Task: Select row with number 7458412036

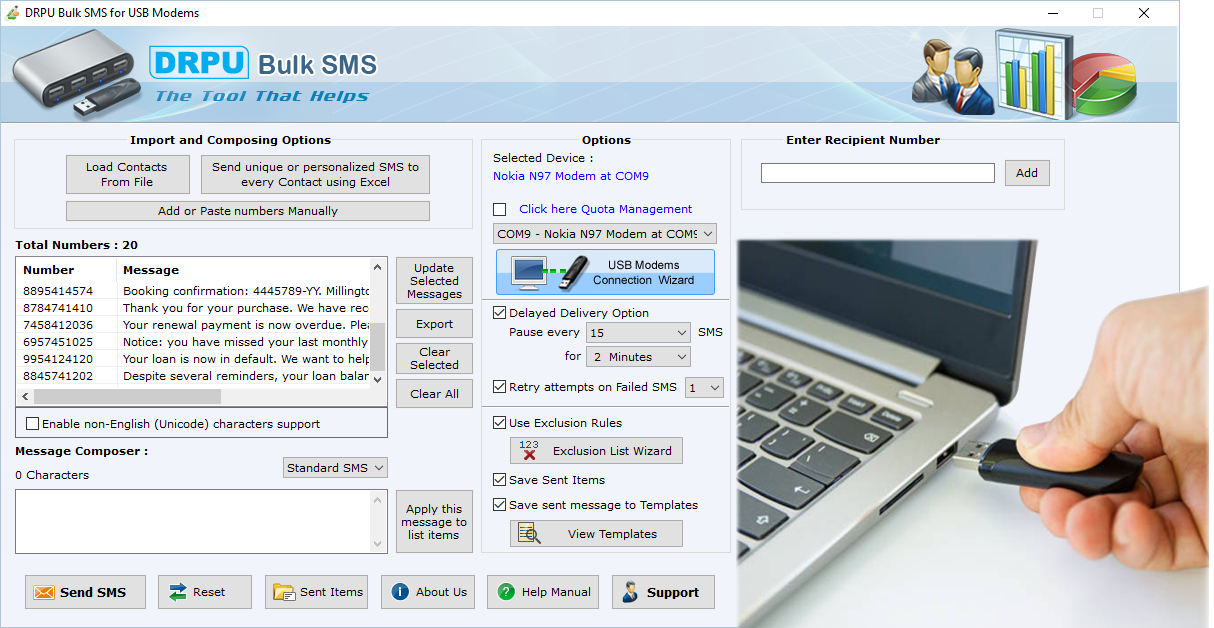Action: [x=194, y=325]
